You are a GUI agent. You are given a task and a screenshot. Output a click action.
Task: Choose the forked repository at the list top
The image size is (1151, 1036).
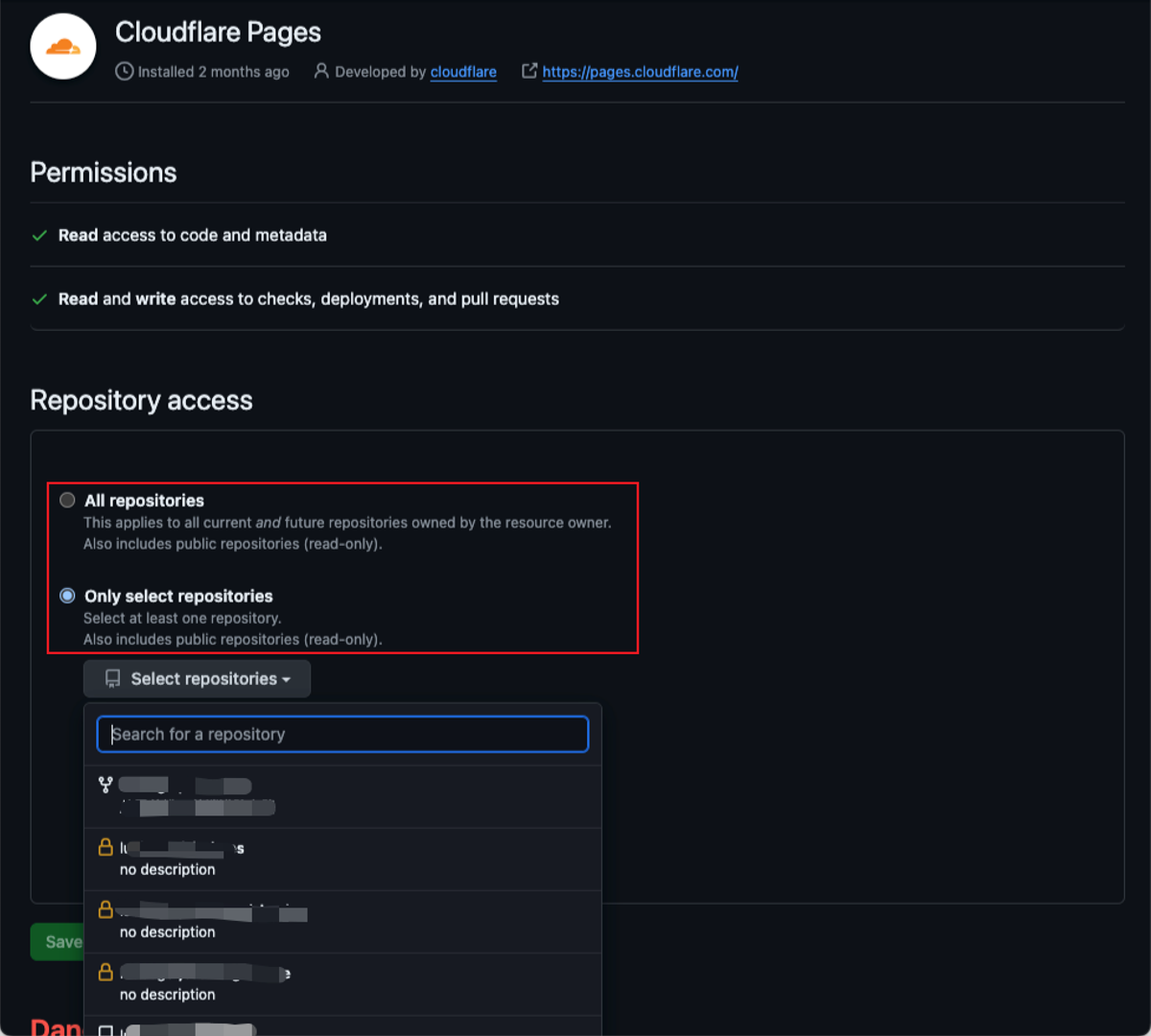coord(342,797)
